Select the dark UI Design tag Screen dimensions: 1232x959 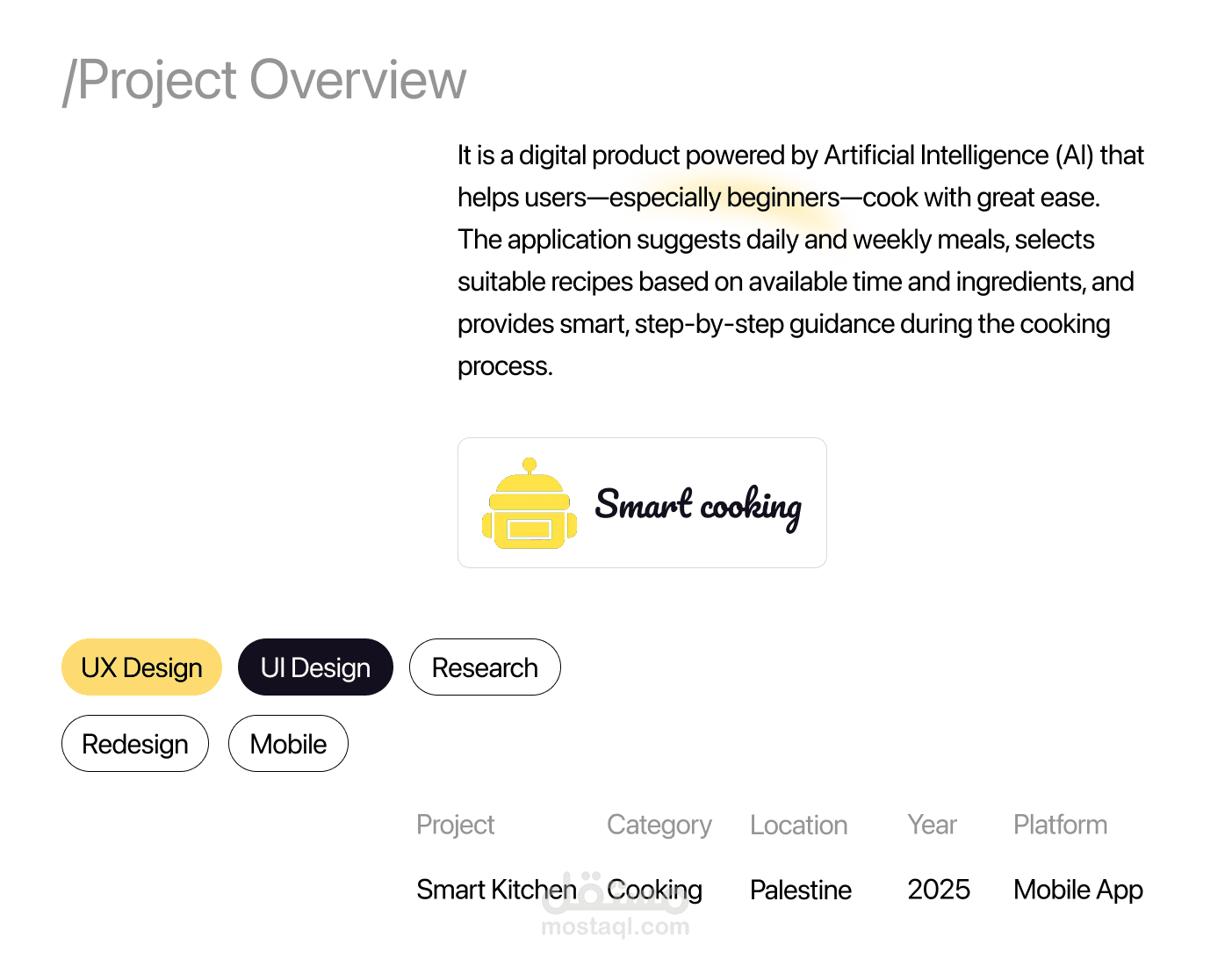tap(315, 667)
